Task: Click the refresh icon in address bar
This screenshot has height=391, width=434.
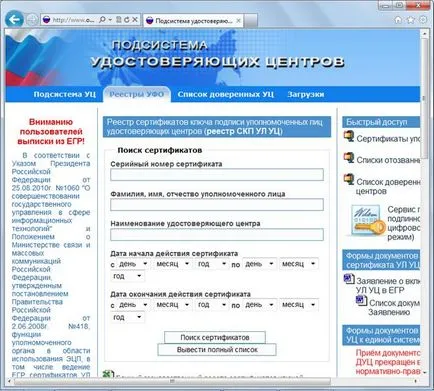Action: (x=127, y=20)
